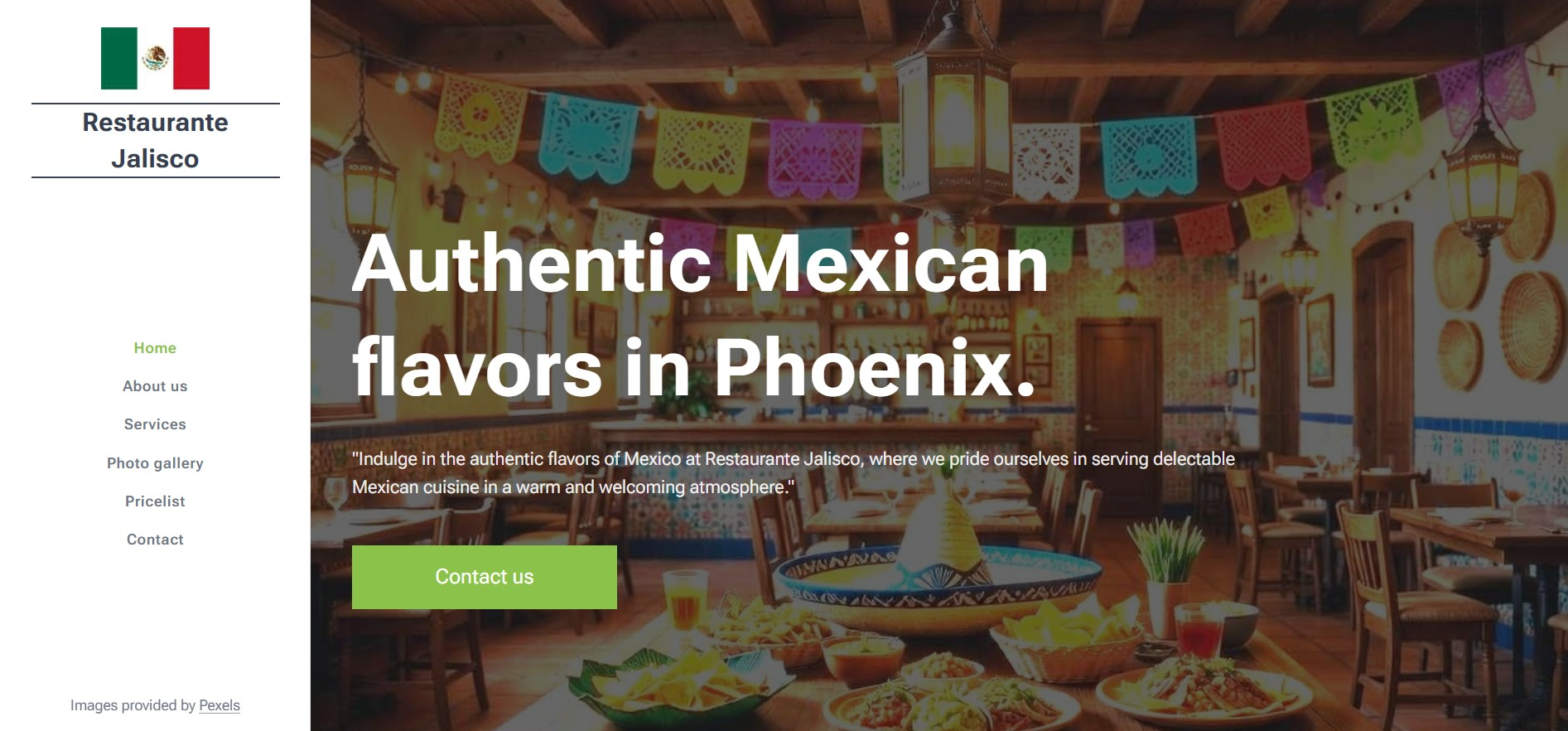Open the Pricelist menu item
1568x731 pixels.
[155, 501]
